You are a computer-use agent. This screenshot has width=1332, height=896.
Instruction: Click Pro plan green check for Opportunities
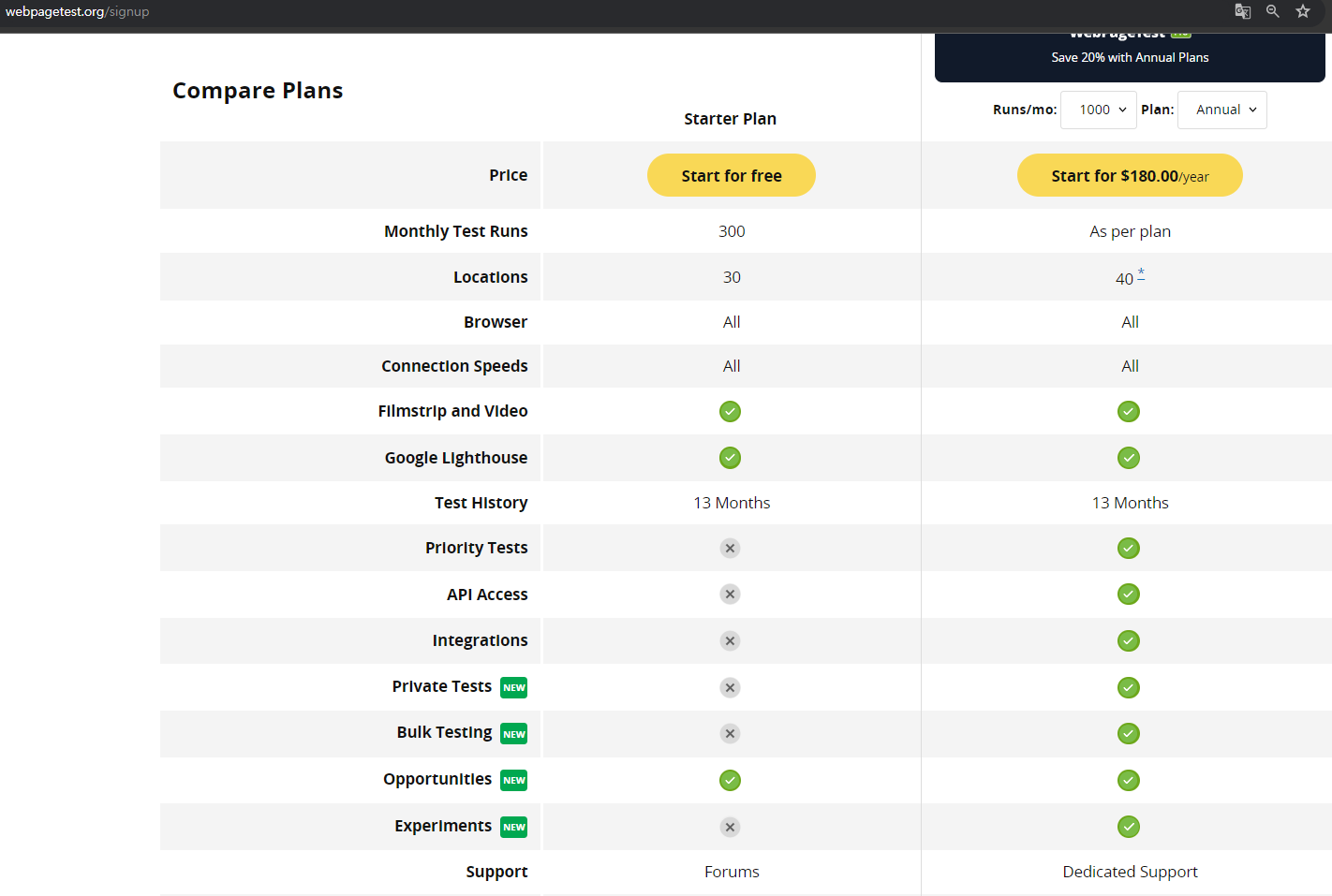click(x=1129, y=780)
